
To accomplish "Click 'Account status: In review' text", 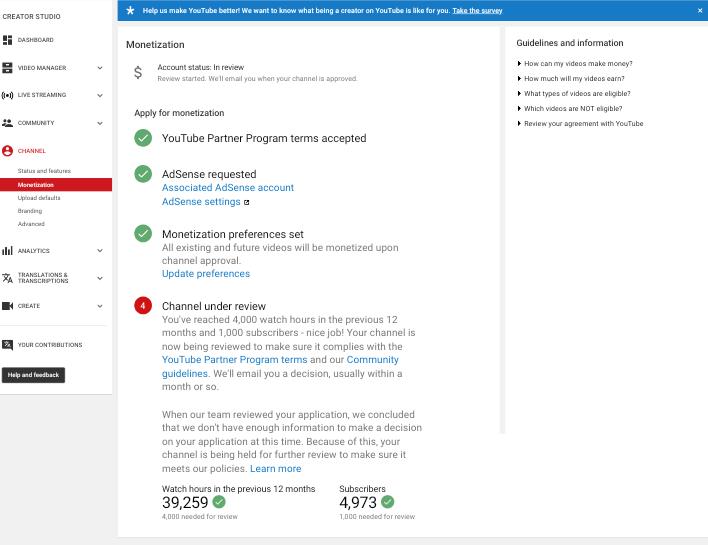I will (200, 67).
